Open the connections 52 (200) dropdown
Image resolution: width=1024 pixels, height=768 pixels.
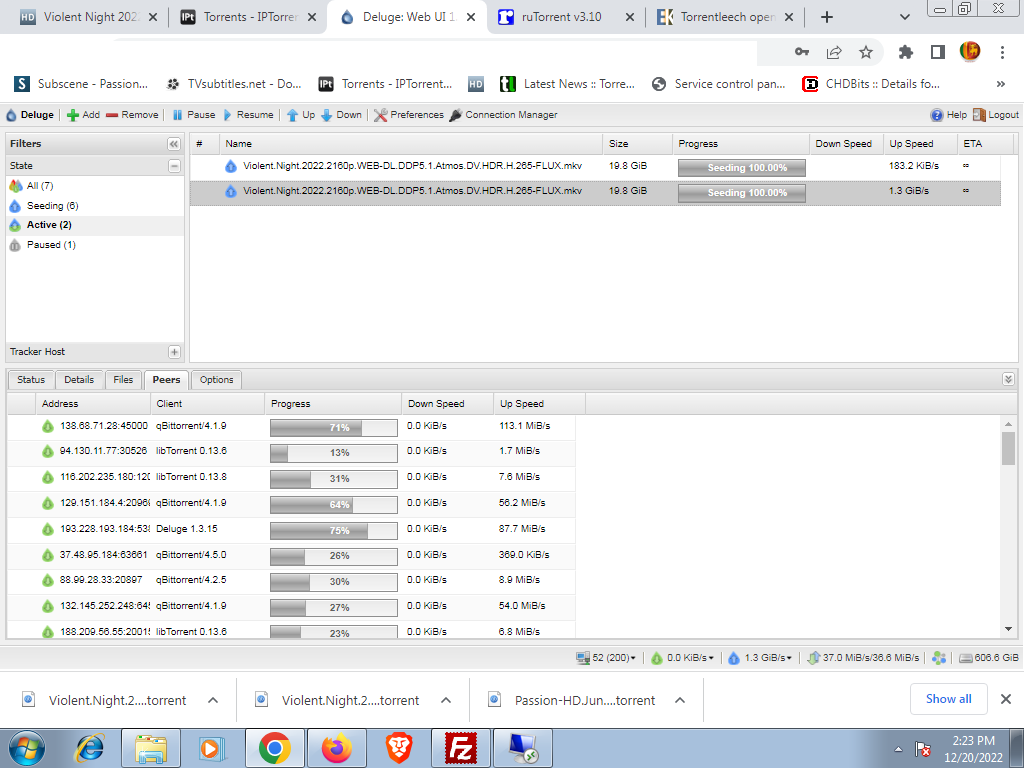coord(605,658)
